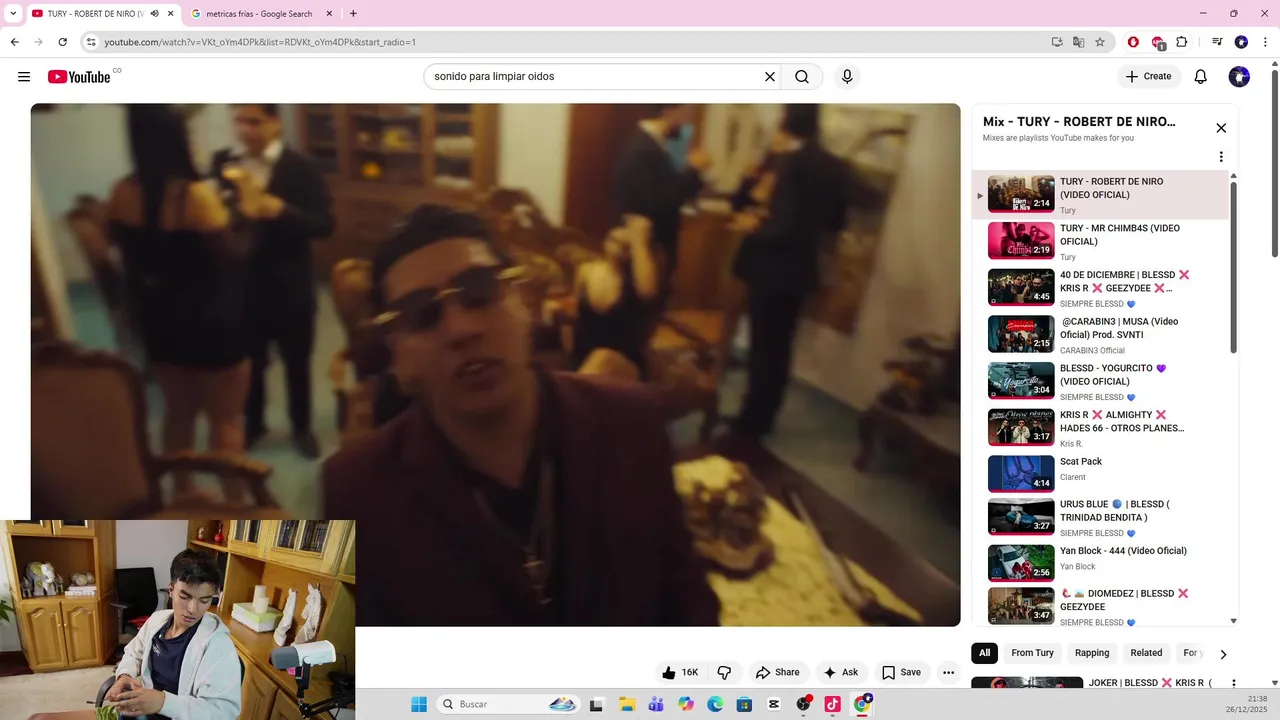Close the Mix playlist panel
Screen dimensions: 1280x720
tap(1221, 128)
